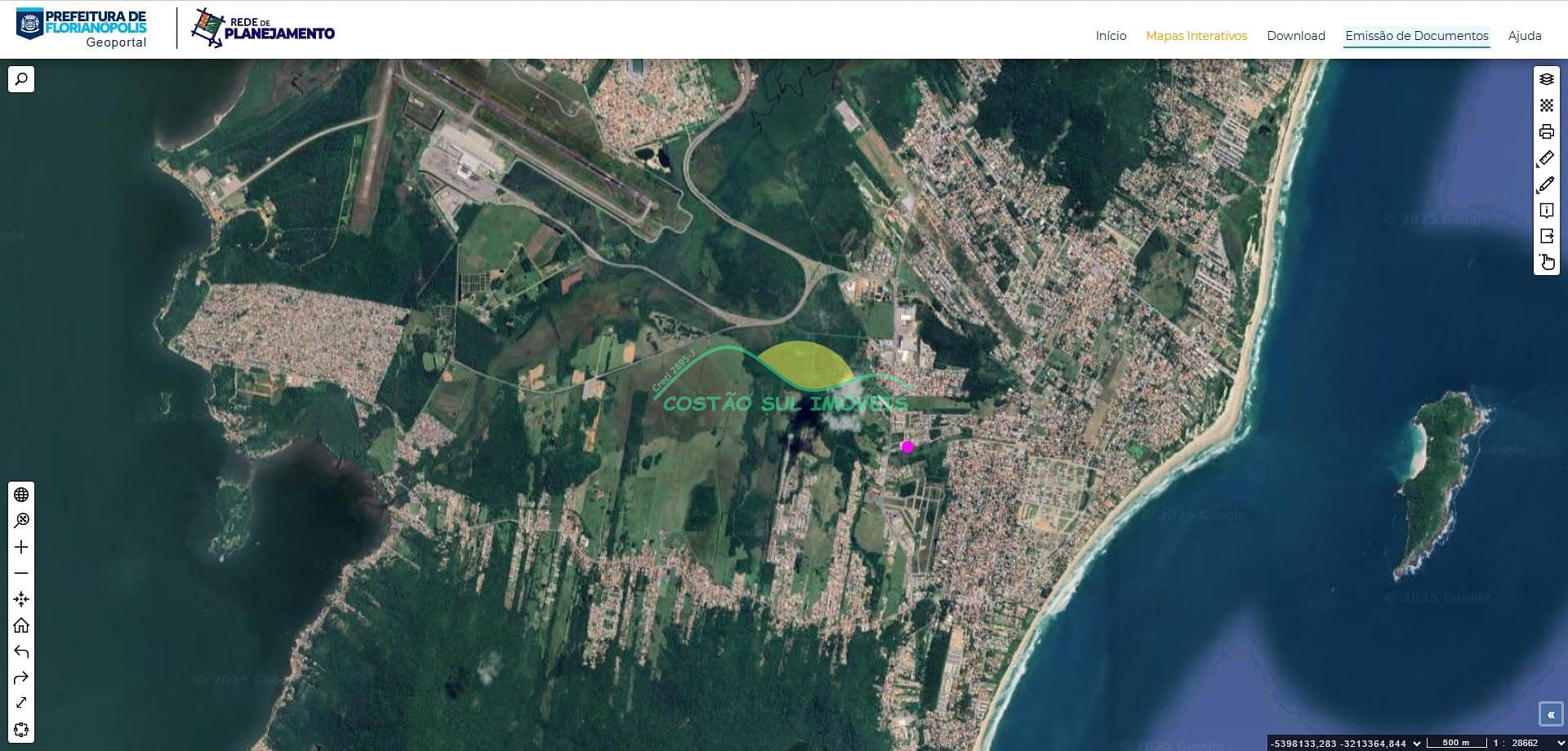This screenshot has width=1568, height=751.
Task: Zoom out with the minus button
Action: tap(21, 573)
